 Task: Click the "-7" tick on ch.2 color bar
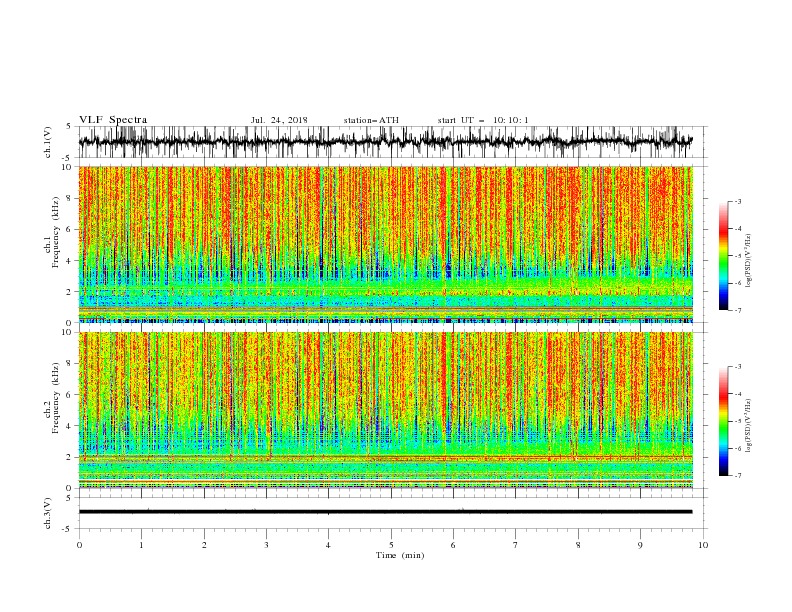pyautogui.click(x=738, y=475)
